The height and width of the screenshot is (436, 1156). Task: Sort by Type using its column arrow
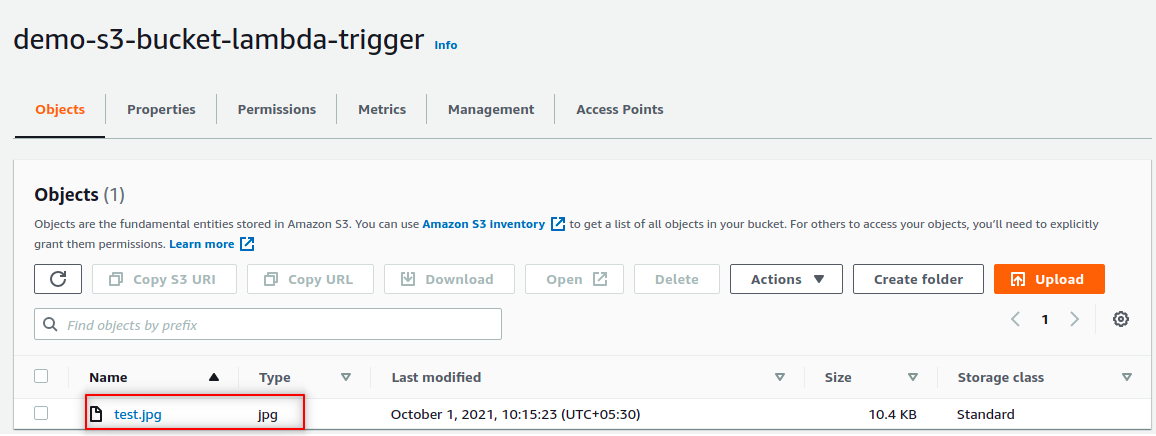coord(346,378)
